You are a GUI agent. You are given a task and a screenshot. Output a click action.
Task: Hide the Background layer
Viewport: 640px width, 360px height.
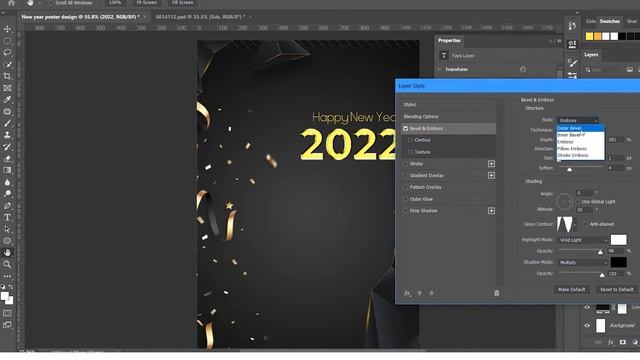click(x=587, y=325)
